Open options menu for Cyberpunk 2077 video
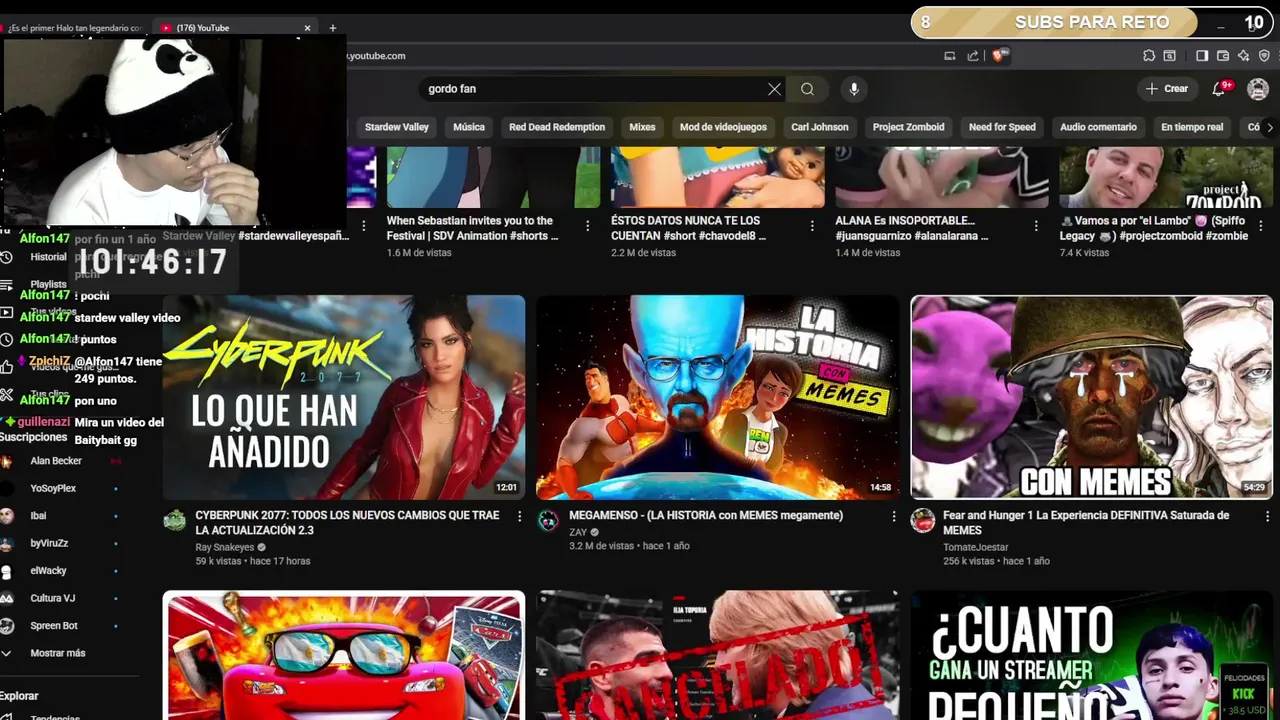Screen dimensions: 1280x720 coord(519,516)
